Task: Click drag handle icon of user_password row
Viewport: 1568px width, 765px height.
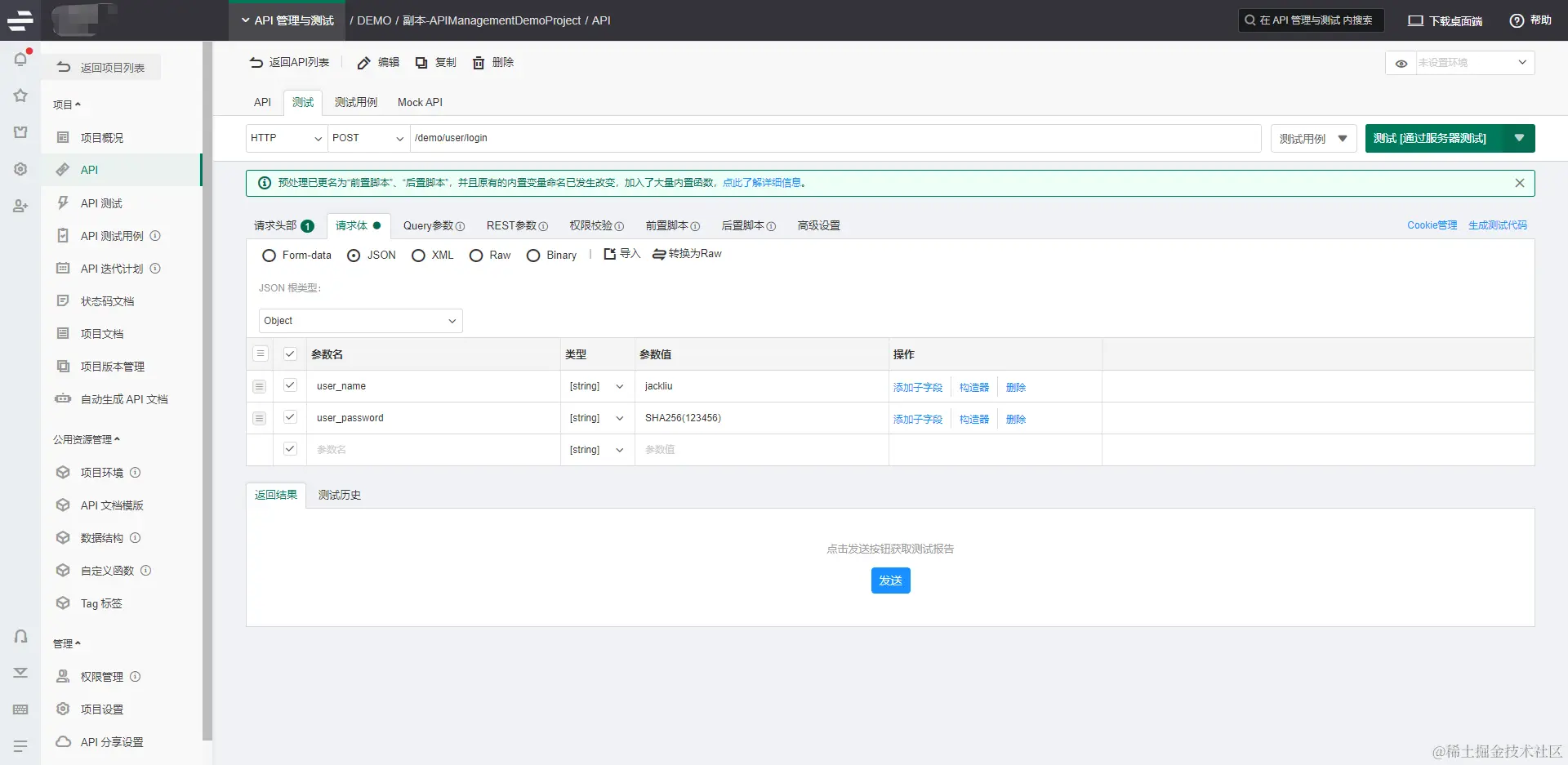Action: [x=260, y=418]
